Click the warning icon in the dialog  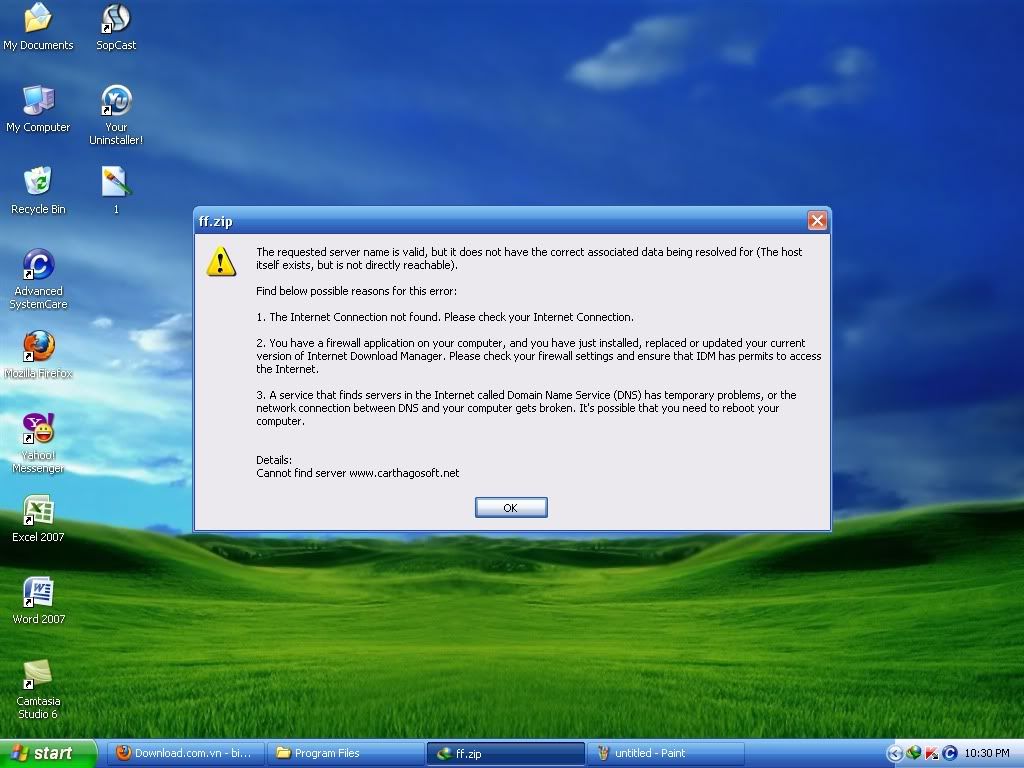click(x=221, y=261)
